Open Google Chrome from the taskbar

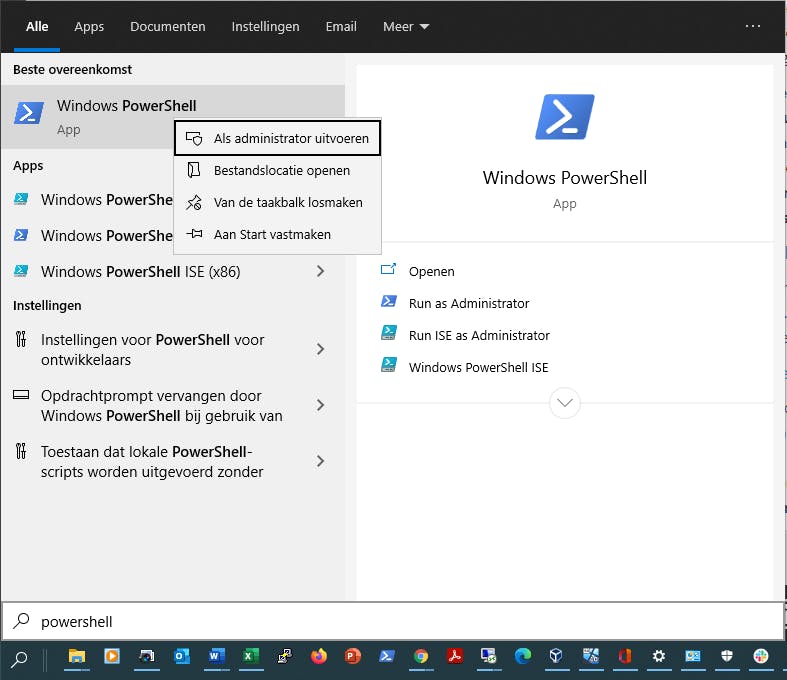click(421, 656)
